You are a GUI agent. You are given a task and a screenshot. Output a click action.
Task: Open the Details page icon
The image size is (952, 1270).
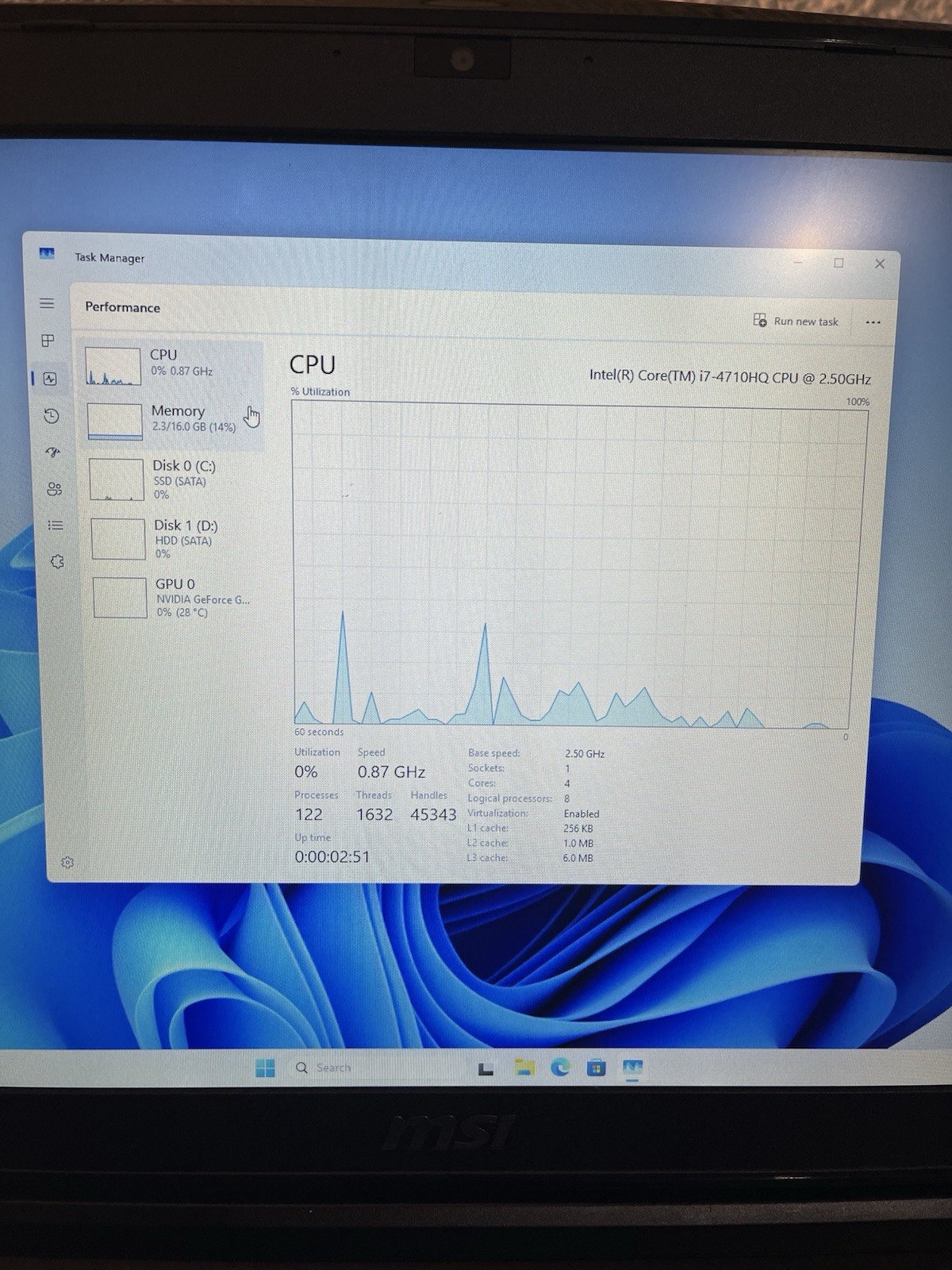[x=56, y=525]
